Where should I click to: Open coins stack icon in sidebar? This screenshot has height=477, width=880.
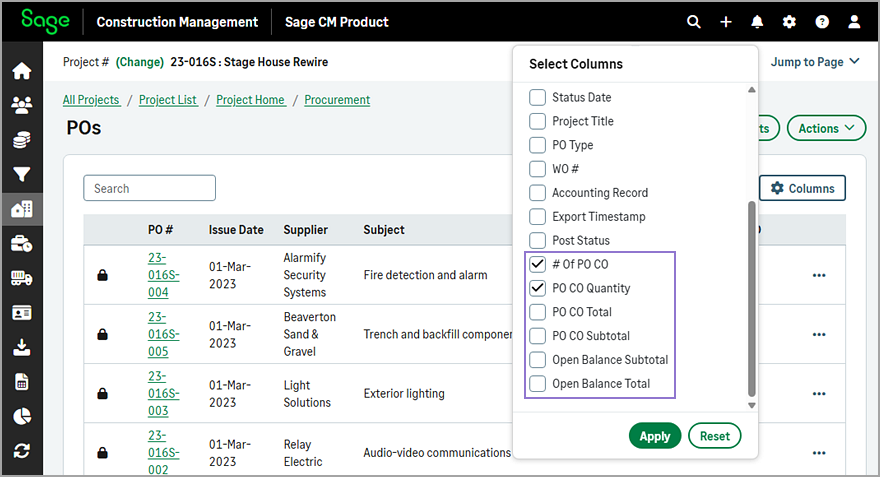[x=22, y=140]
